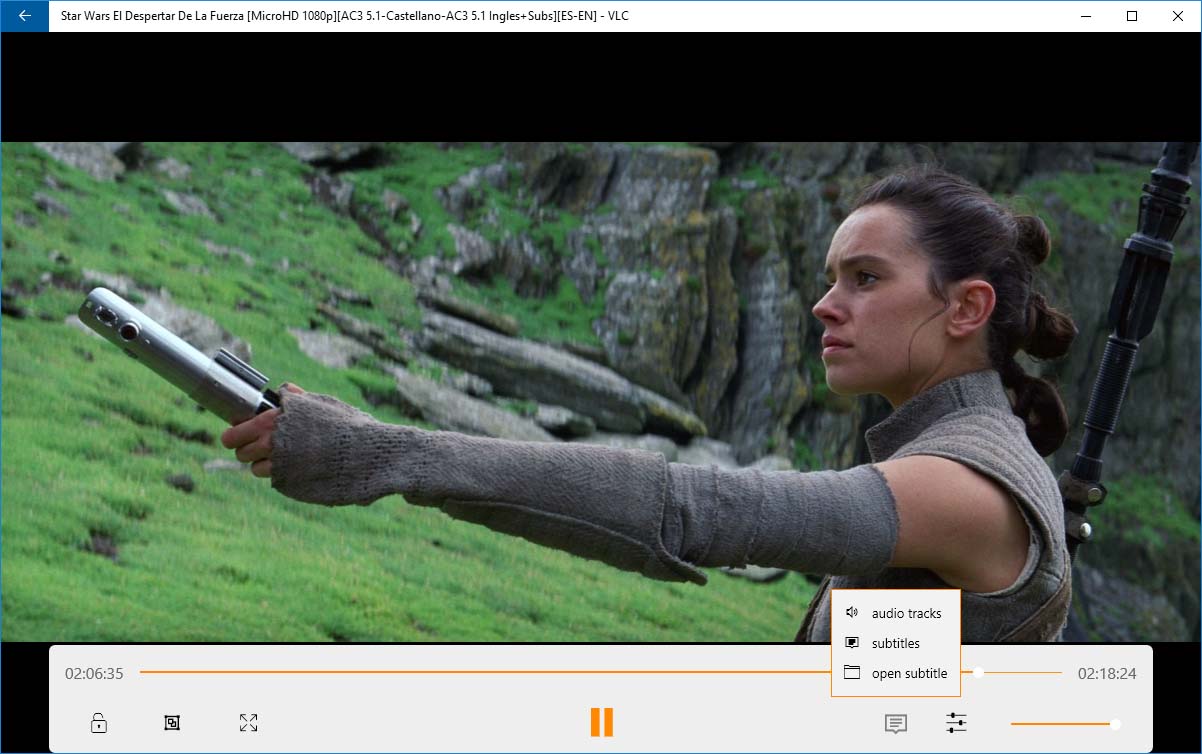
Task: Choose subtitles in the popup menu
Action: click(x=896, y=643)
